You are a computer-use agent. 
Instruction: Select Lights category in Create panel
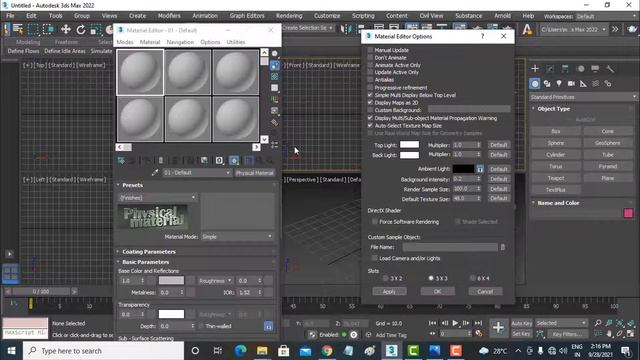[559, 84]
